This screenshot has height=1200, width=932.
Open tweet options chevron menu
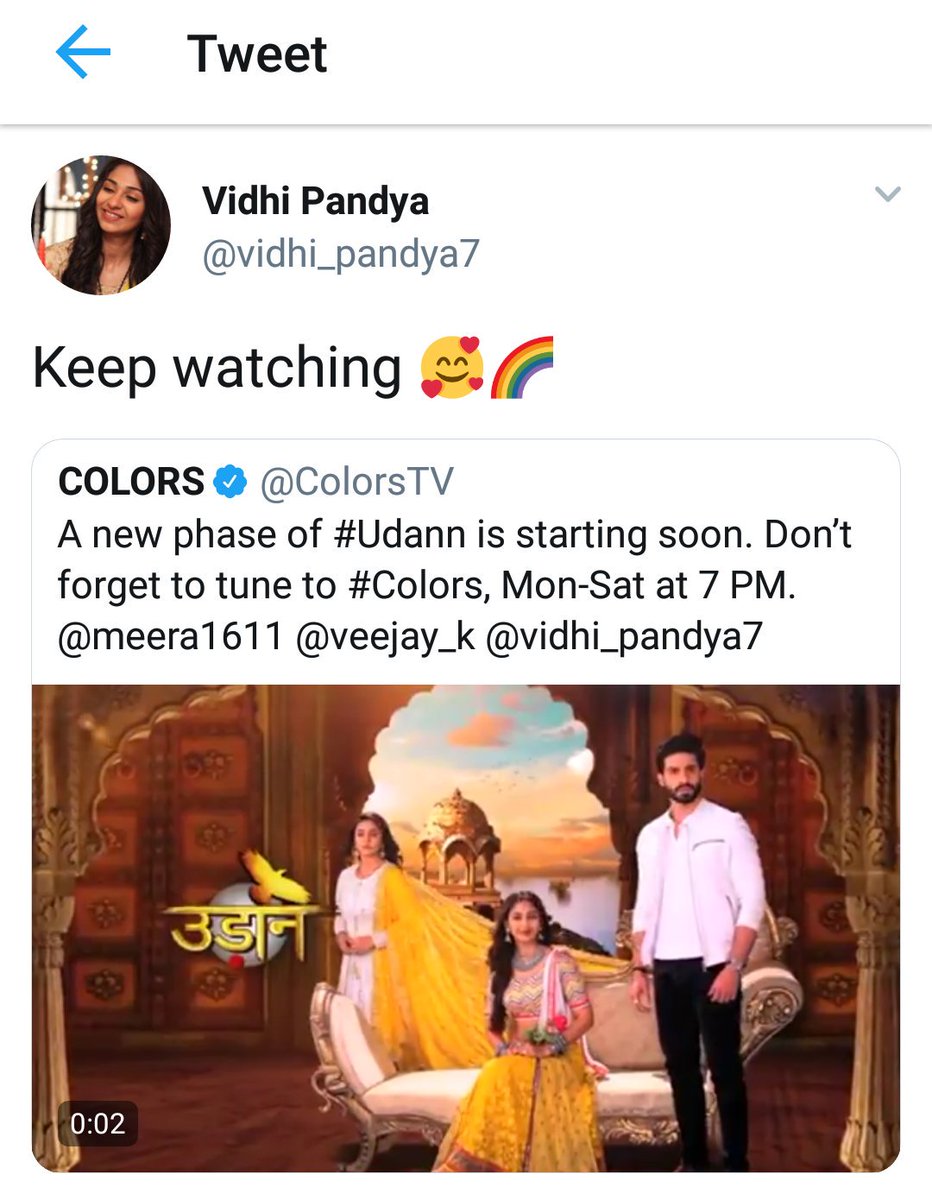coord(888,194)
